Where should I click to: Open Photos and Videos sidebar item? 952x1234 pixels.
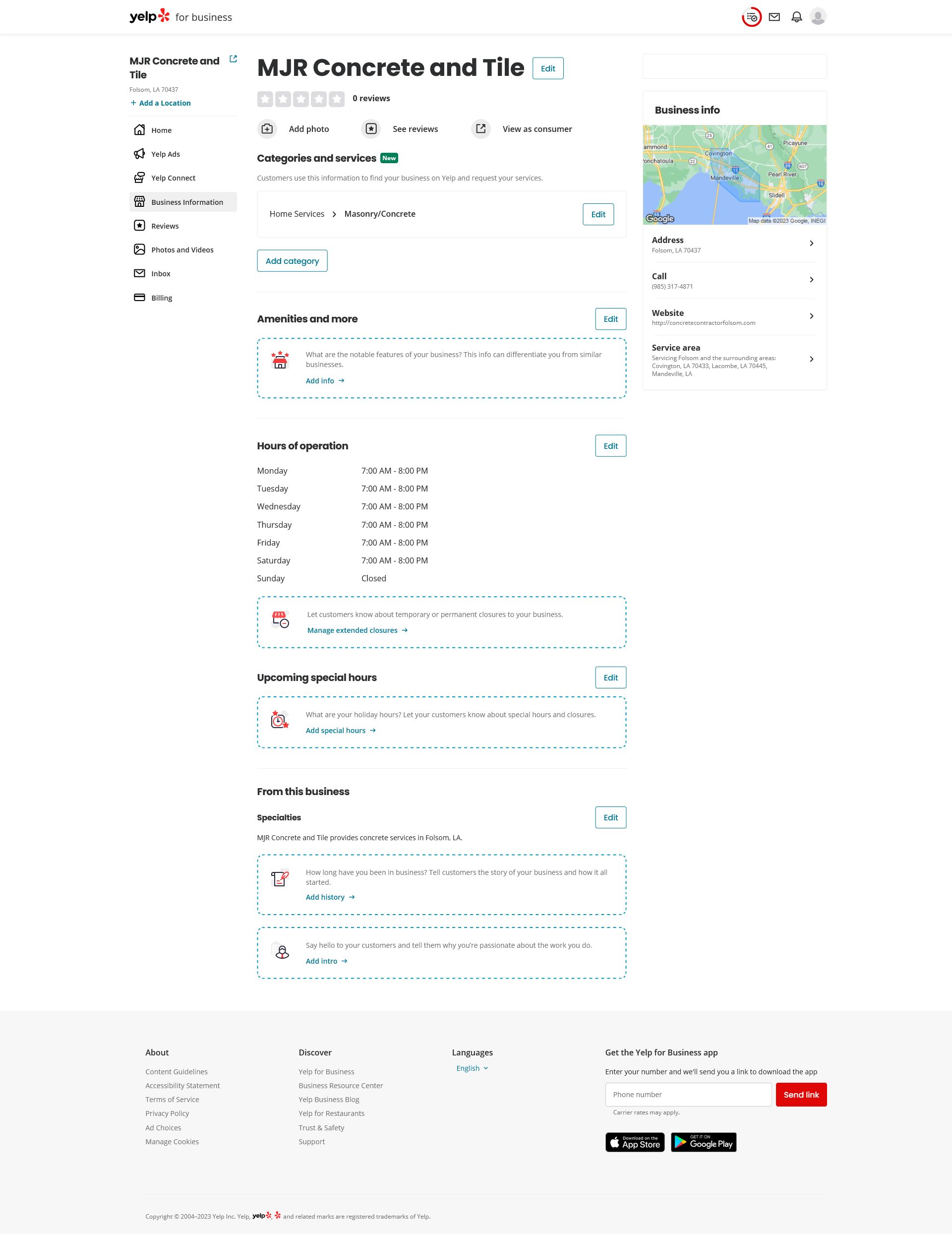coord(182,250)
